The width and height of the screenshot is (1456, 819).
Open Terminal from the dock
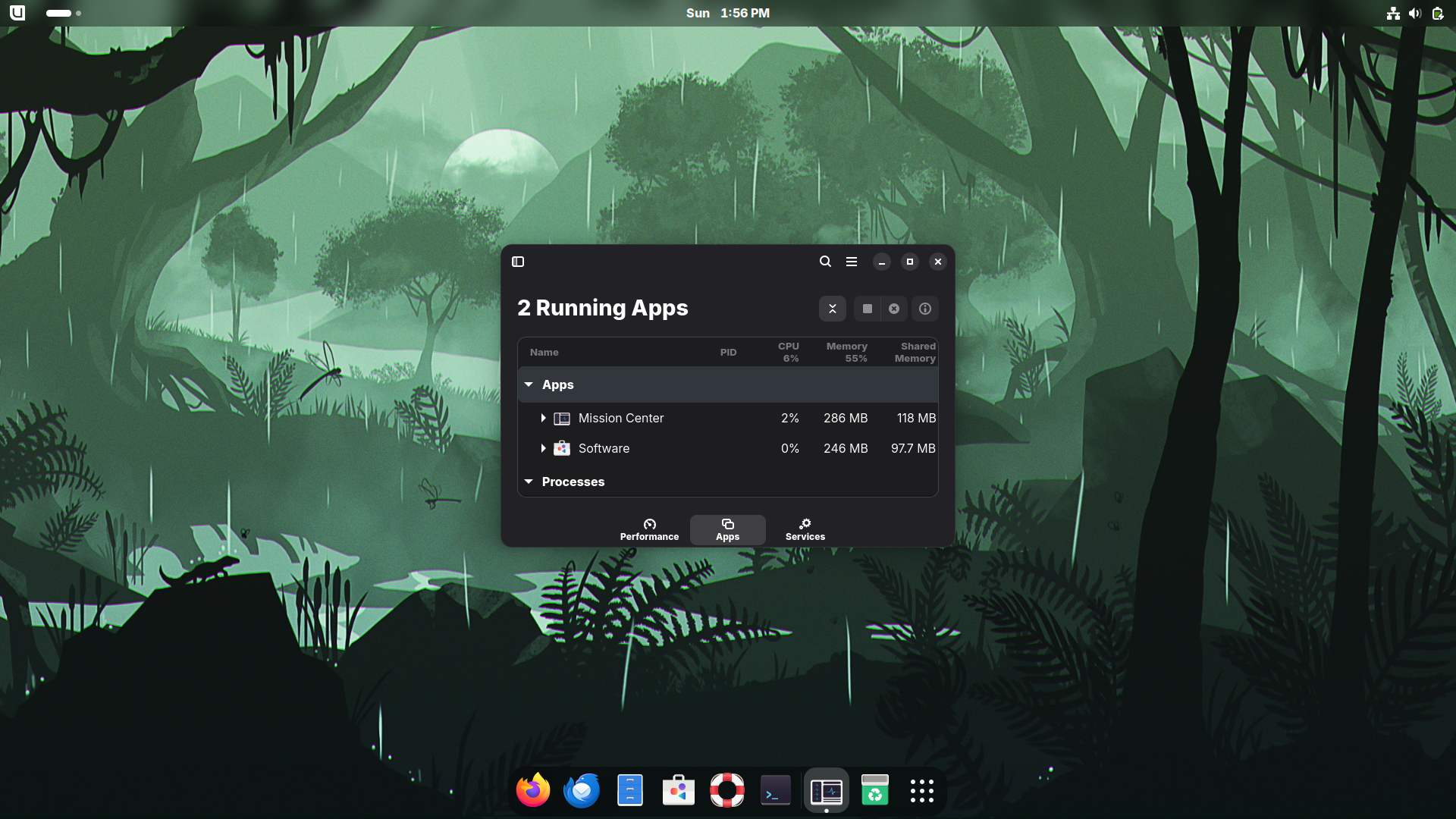pos(776,791)
